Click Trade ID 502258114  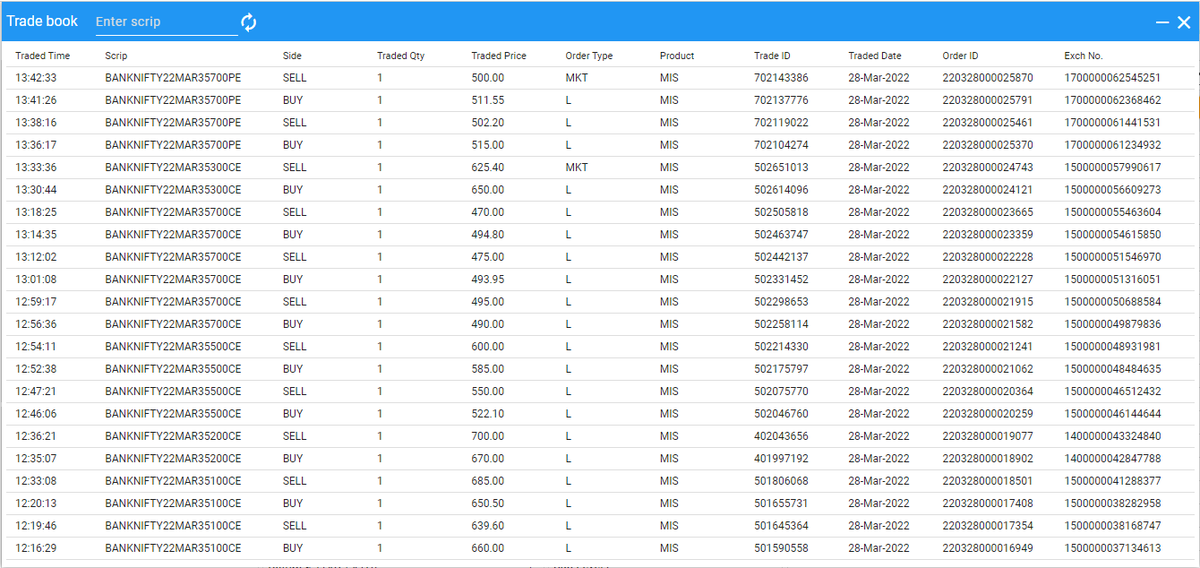781,324
